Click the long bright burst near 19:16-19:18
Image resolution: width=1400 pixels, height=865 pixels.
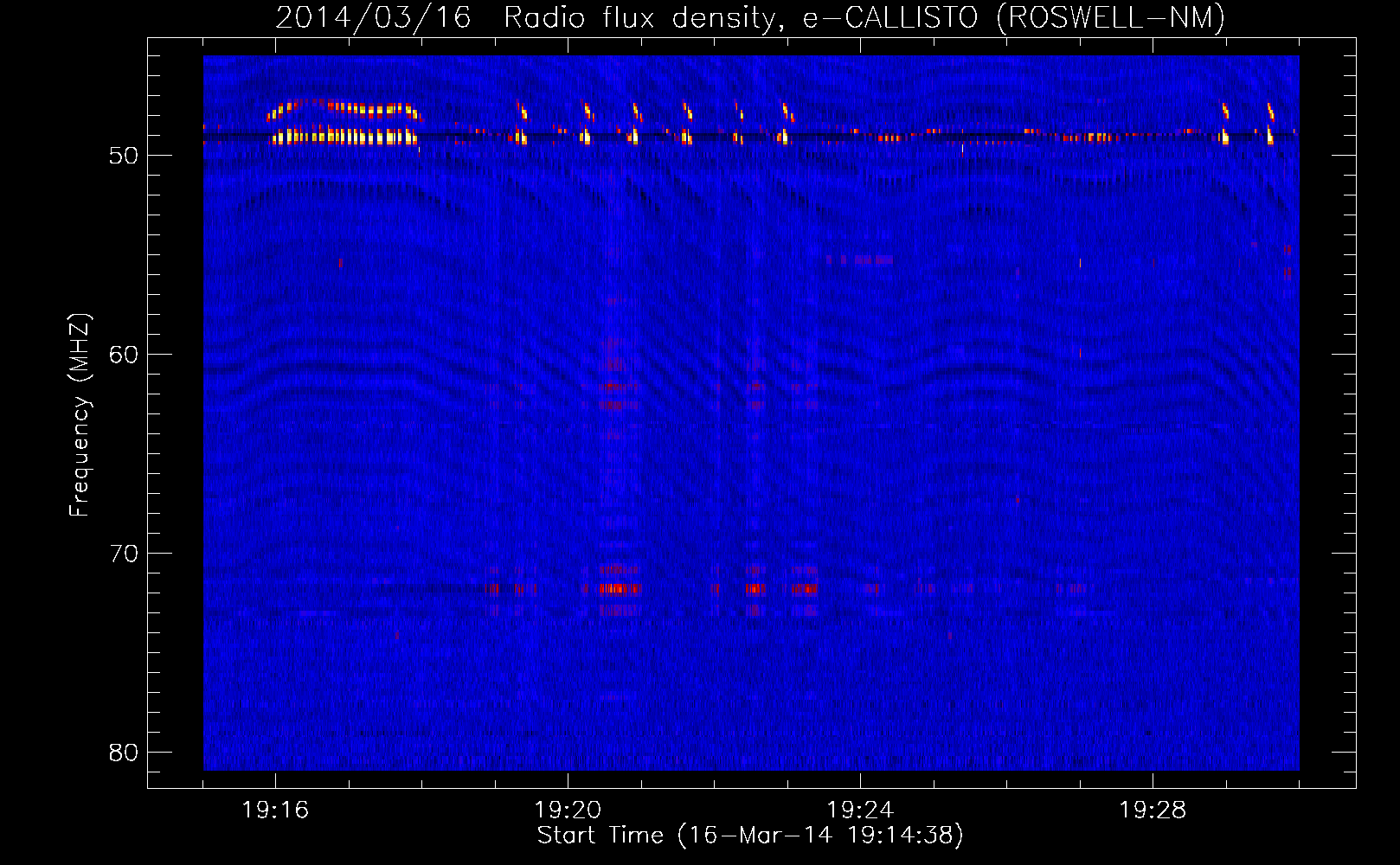click(344, 123)
